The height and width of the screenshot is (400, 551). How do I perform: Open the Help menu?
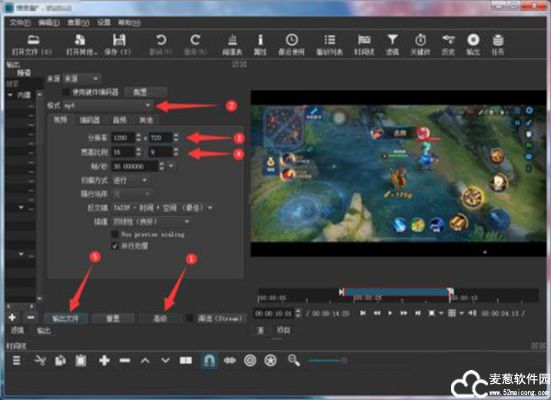click(129, 22)
